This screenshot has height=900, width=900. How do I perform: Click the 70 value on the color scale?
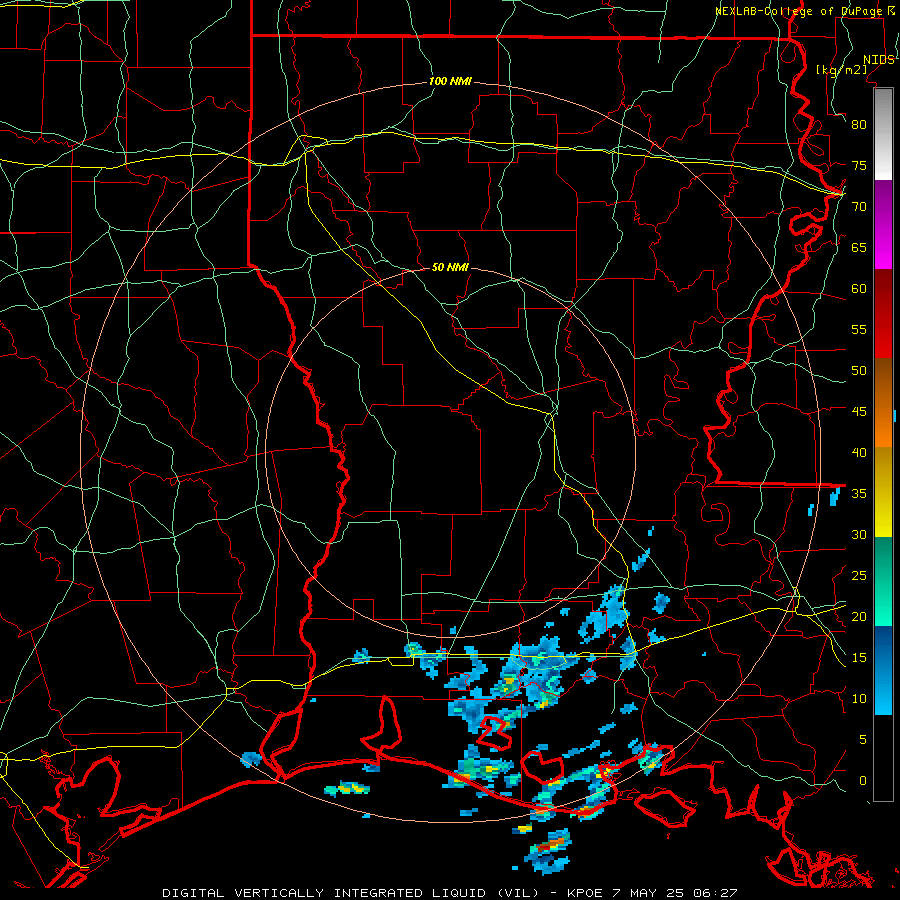(x=859, y=207)
